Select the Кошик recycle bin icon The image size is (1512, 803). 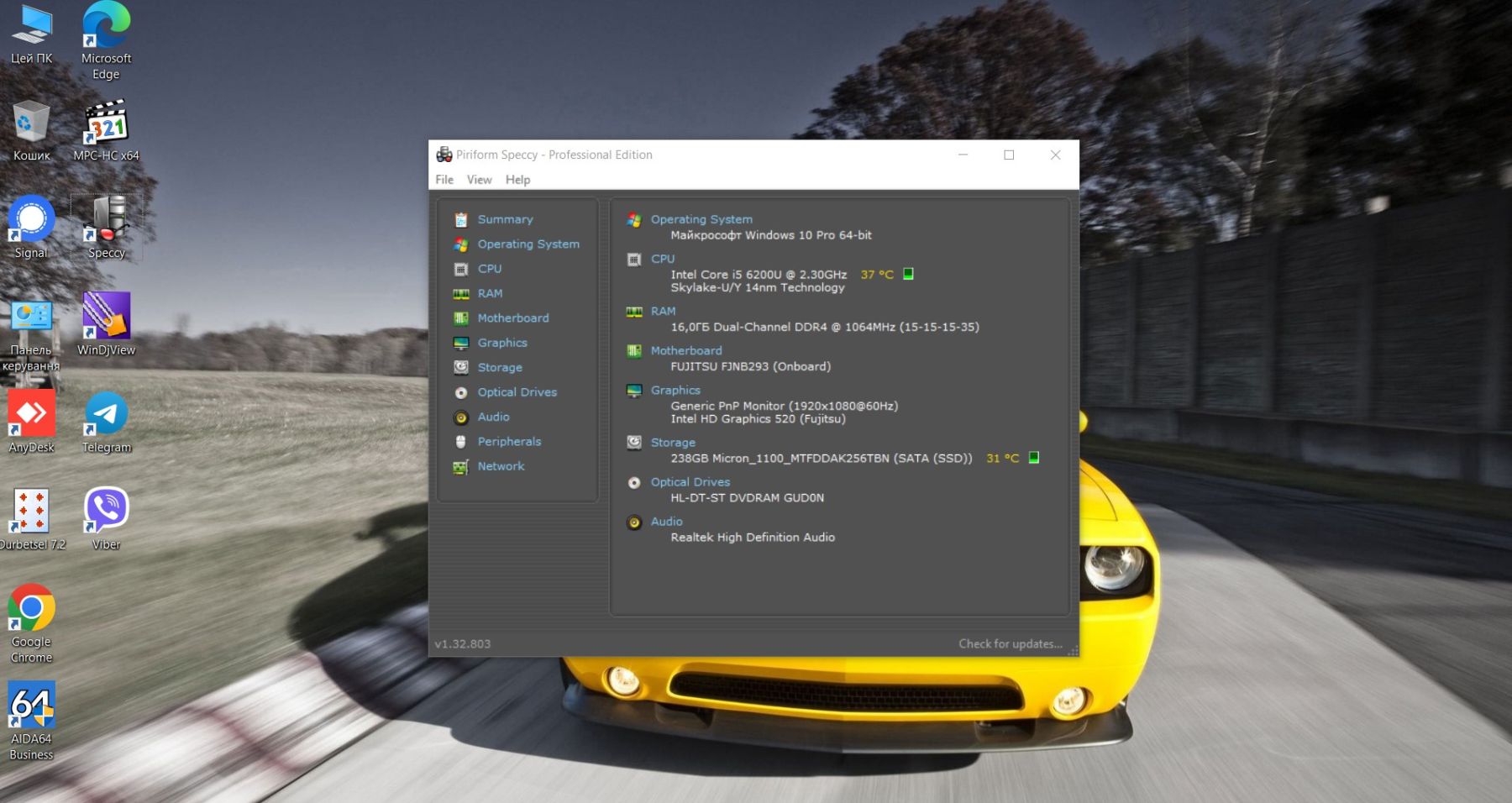coord(31,130)
